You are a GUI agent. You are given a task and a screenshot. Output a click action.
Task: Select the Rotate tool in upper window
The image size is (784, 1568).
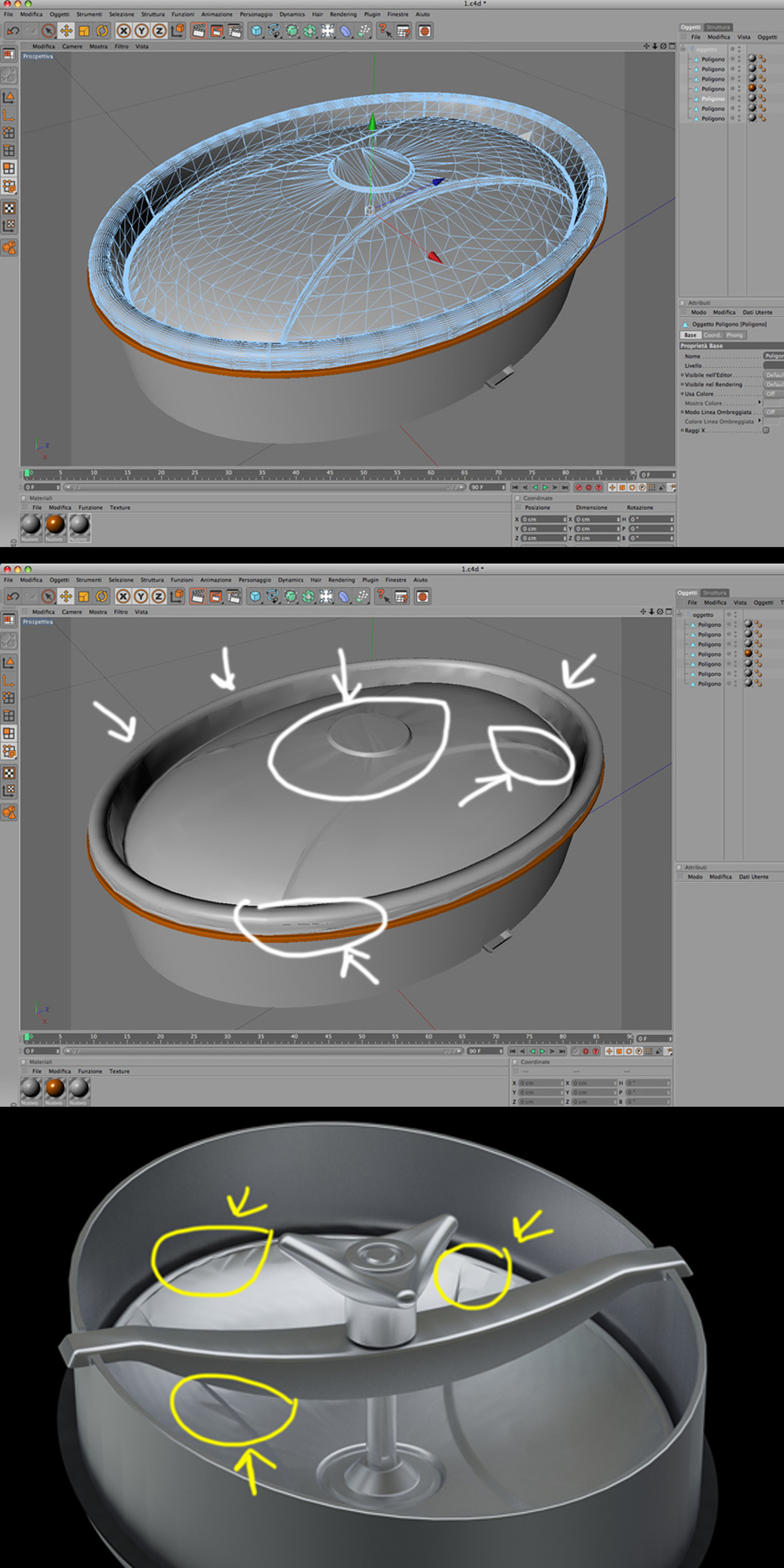(x=102, y=31)
